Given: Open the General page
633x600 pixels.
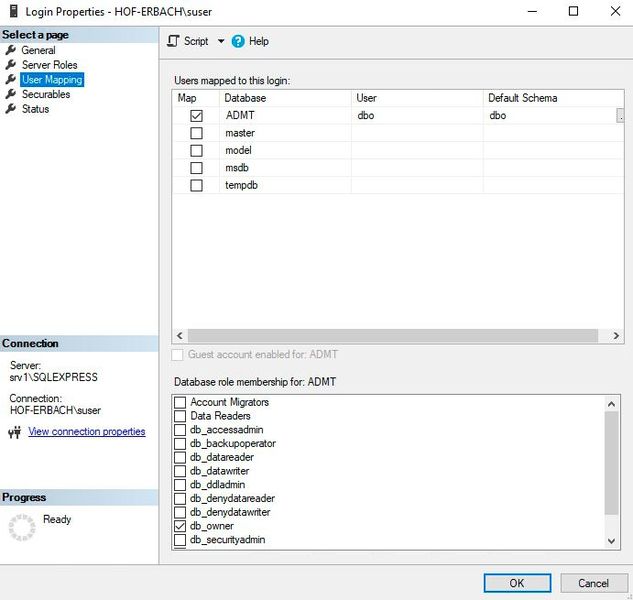Looking at the screenshot, I should coord(38,50).
